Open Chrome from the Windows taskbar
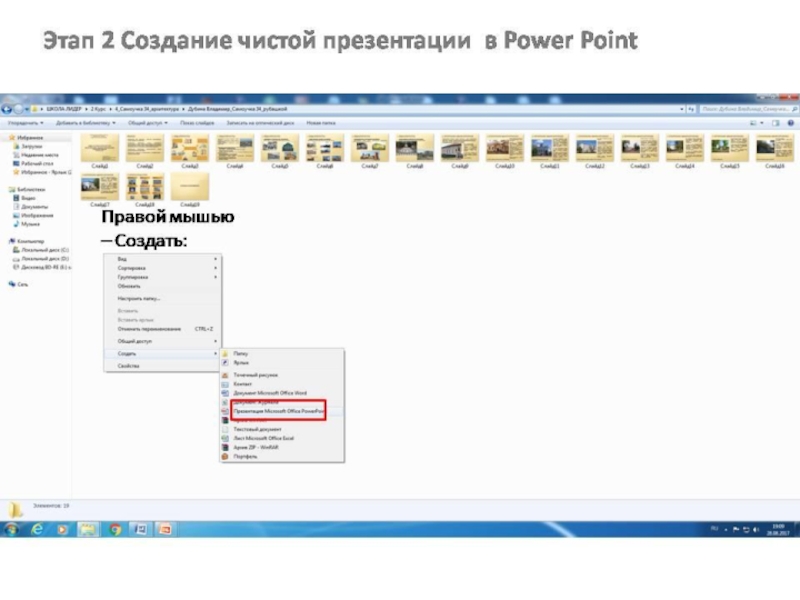 116,528
